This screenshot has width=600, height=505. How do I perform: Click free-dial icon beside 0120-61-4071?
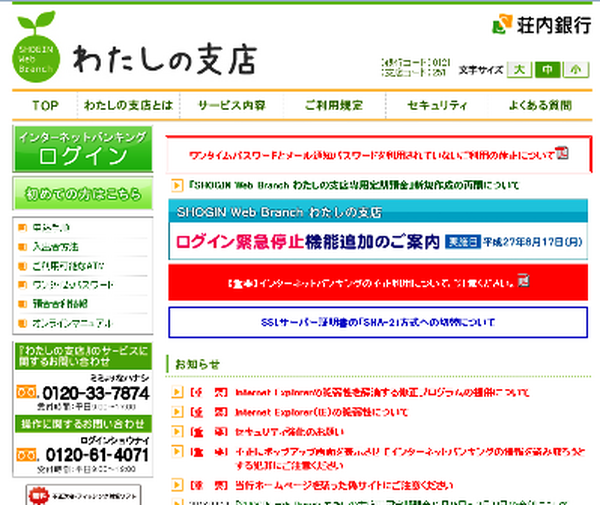click(x=27, y=454)
